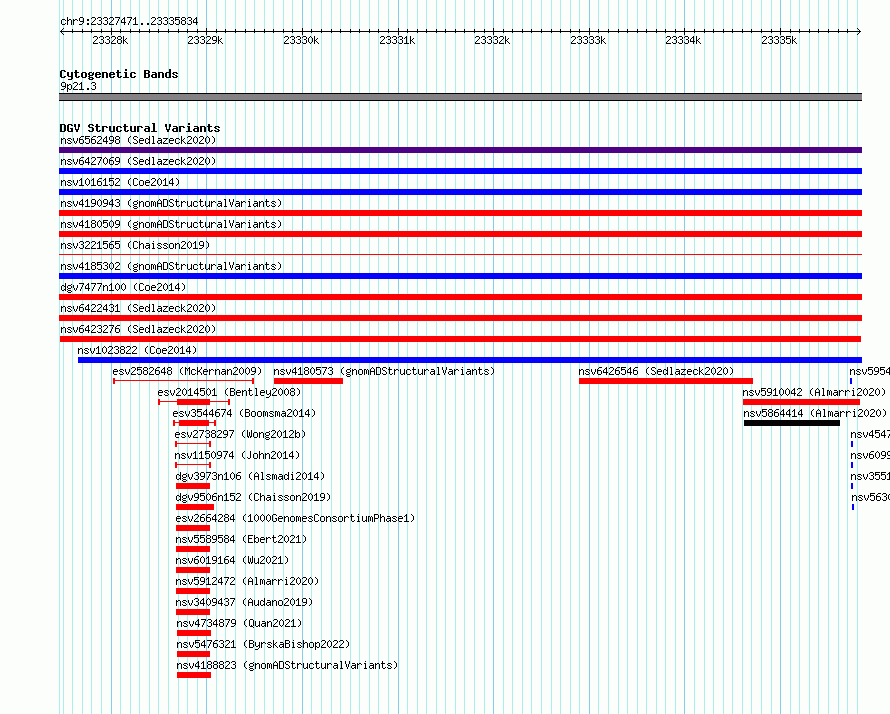
Task: Open variant nsv5912472 (Almarri2020)
Action: coord(247,581)
